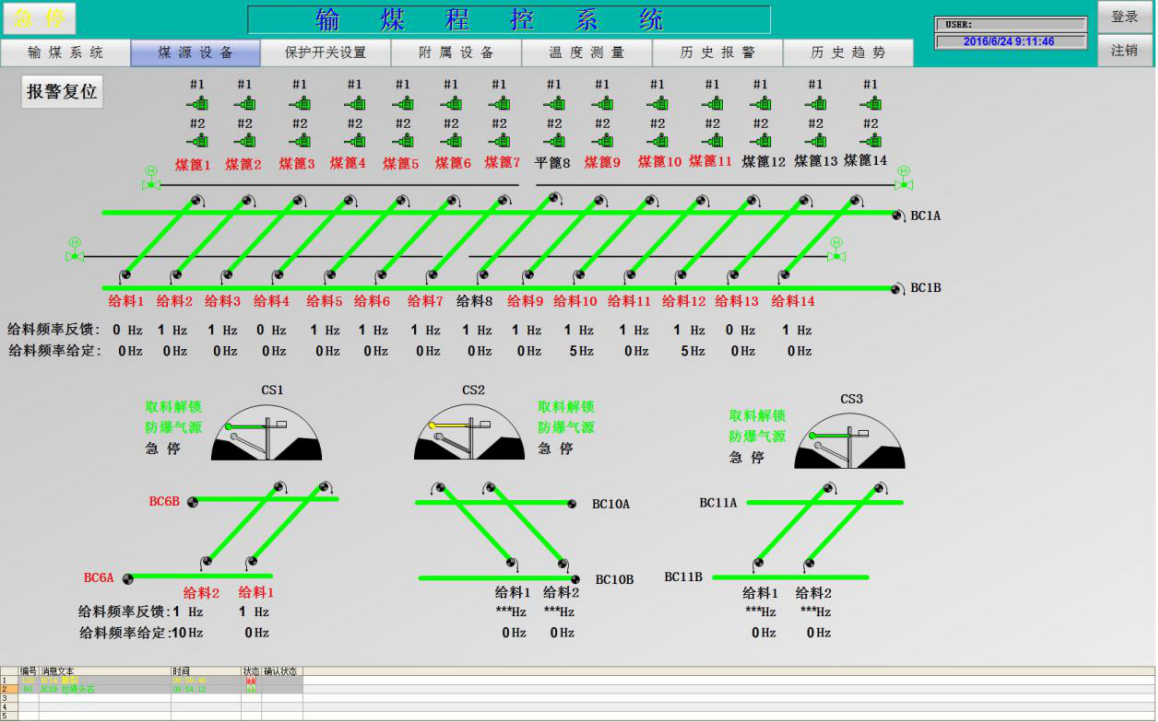This screenshot has width=1158, height=722.
Task: Click CS3 急停 status text
Action: [x=747, y=457]
